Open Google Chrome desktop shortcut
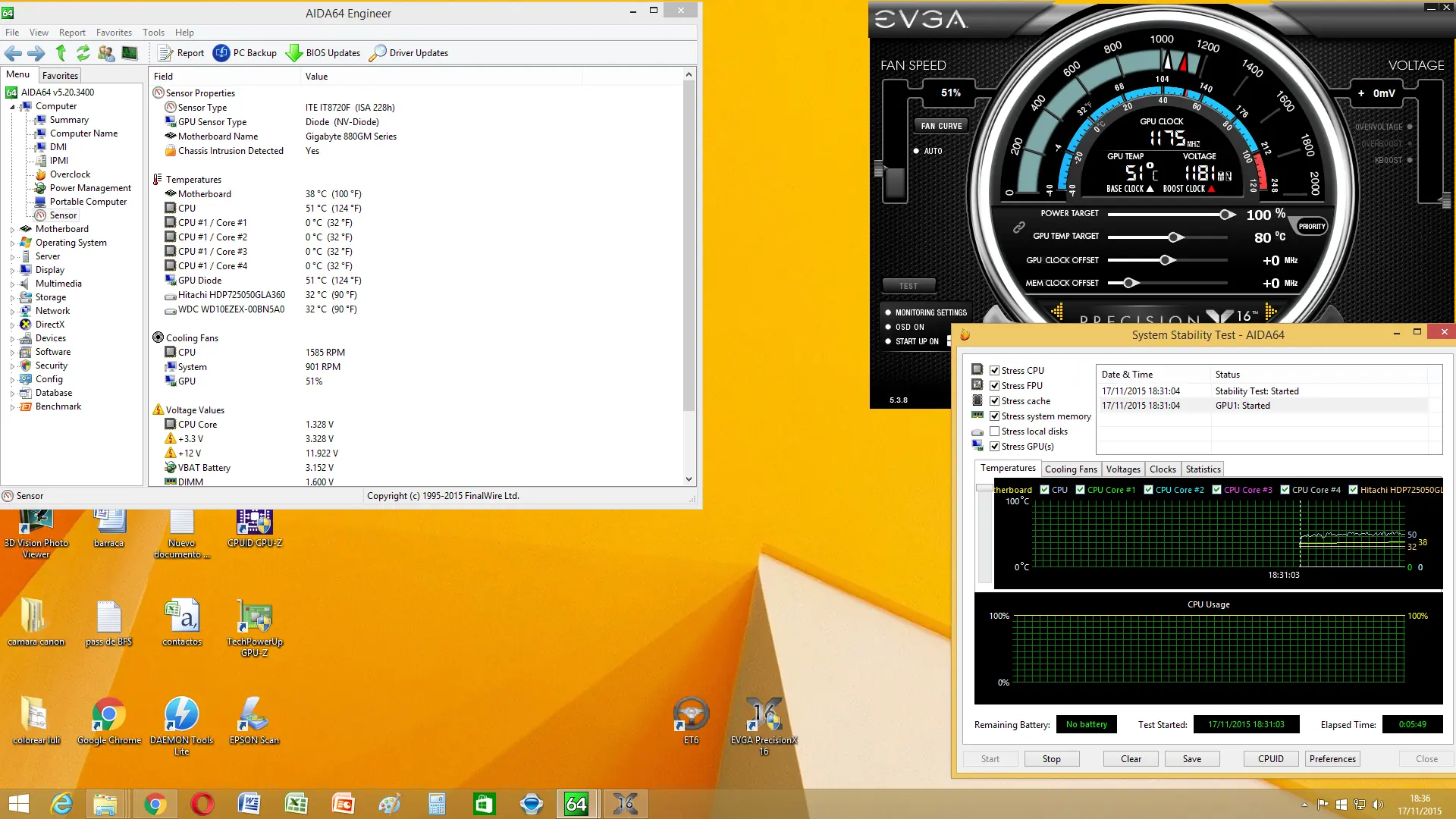The image size is (1456, 819). 109,720
